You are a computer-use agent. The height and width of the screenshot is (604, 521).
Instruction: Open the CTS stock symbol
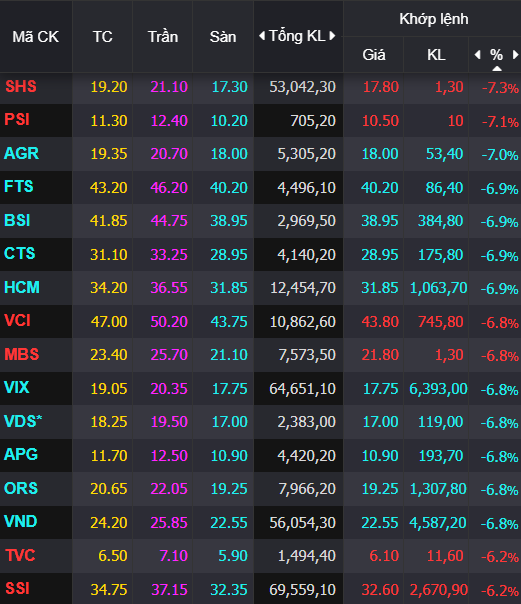point(20,253)
